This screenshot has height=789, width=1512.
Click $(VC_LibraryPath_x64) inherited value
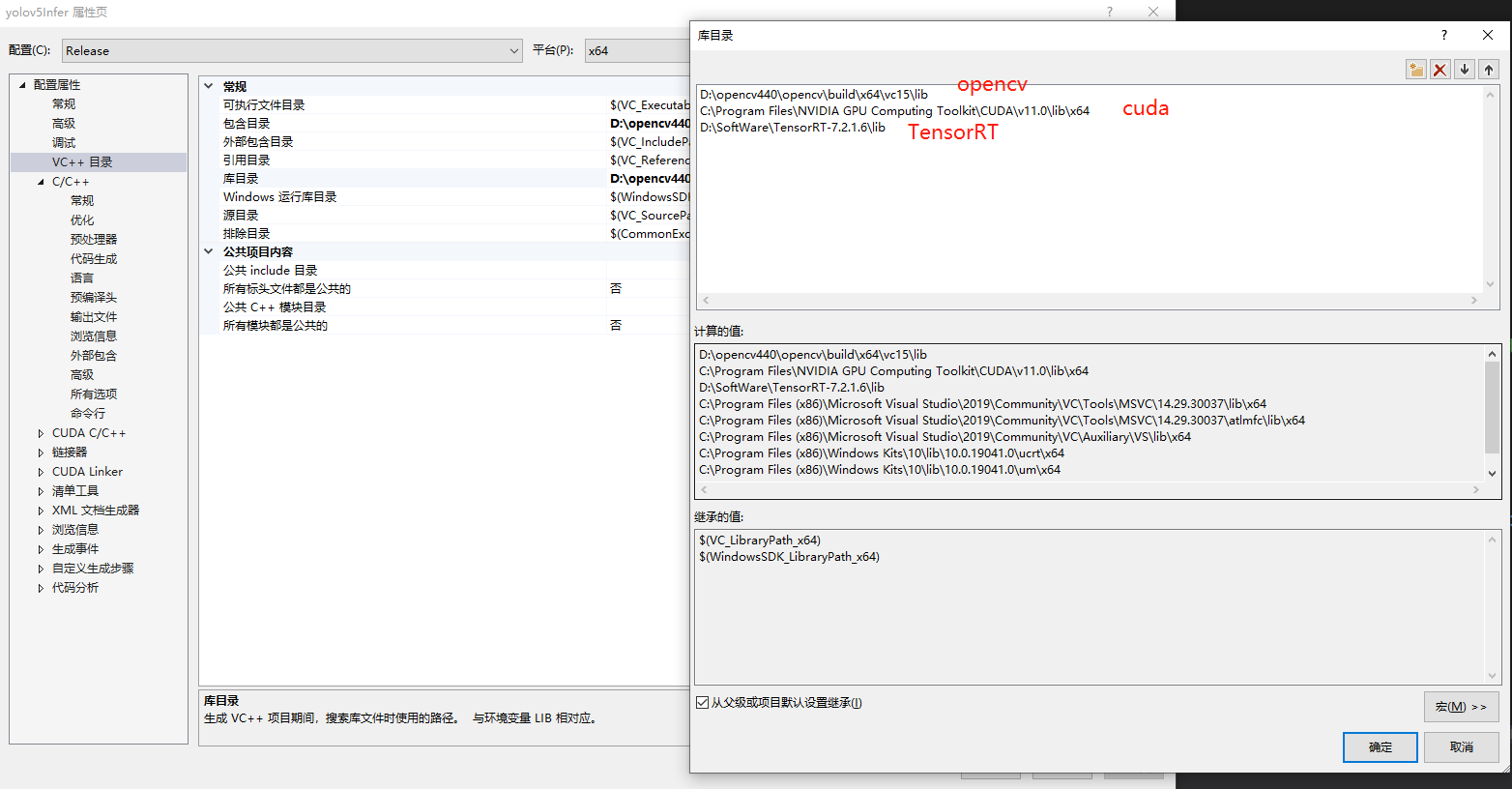[x=760, y=541]
